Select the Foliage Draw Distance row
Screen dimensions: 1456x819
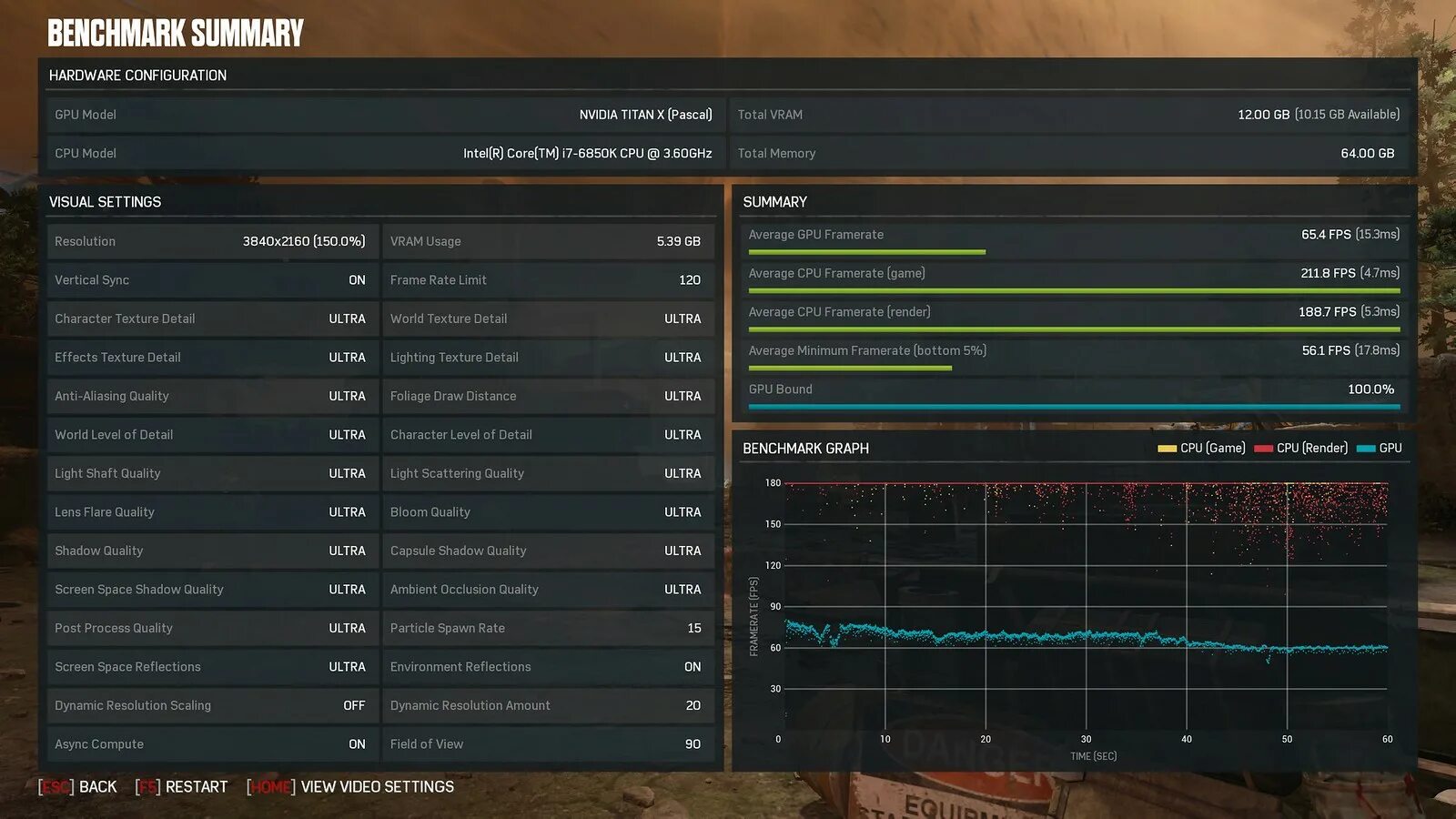click(x=548, y=396)
